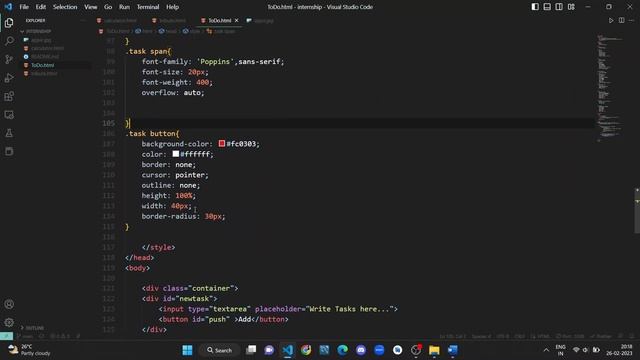Image resolution: width=640 pixels, height=360 pixels.
Task: Split the editor to the right
Action: (621, 20)
